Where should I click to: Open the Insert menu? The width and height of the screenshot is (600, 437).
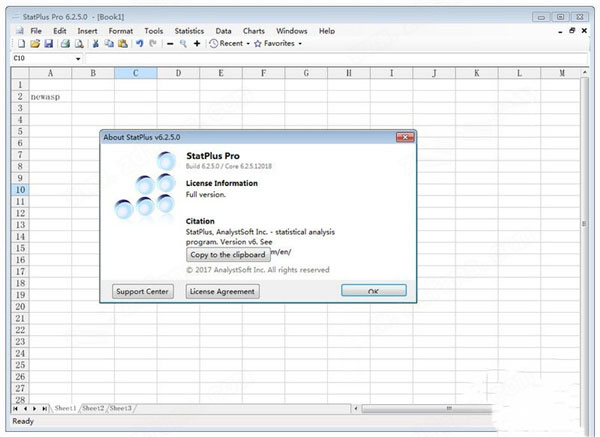click(87, 31)
